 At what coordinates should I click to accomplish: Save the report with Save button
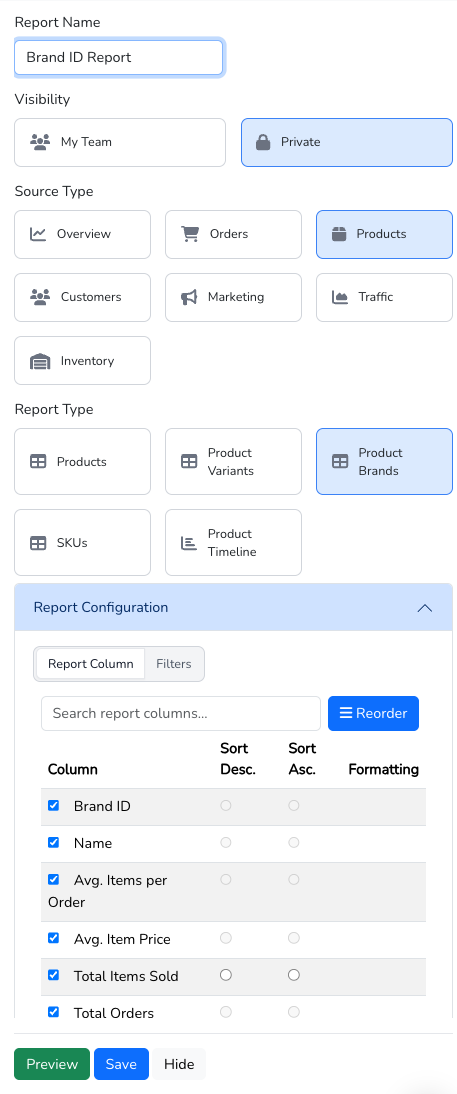point(121,1064)
